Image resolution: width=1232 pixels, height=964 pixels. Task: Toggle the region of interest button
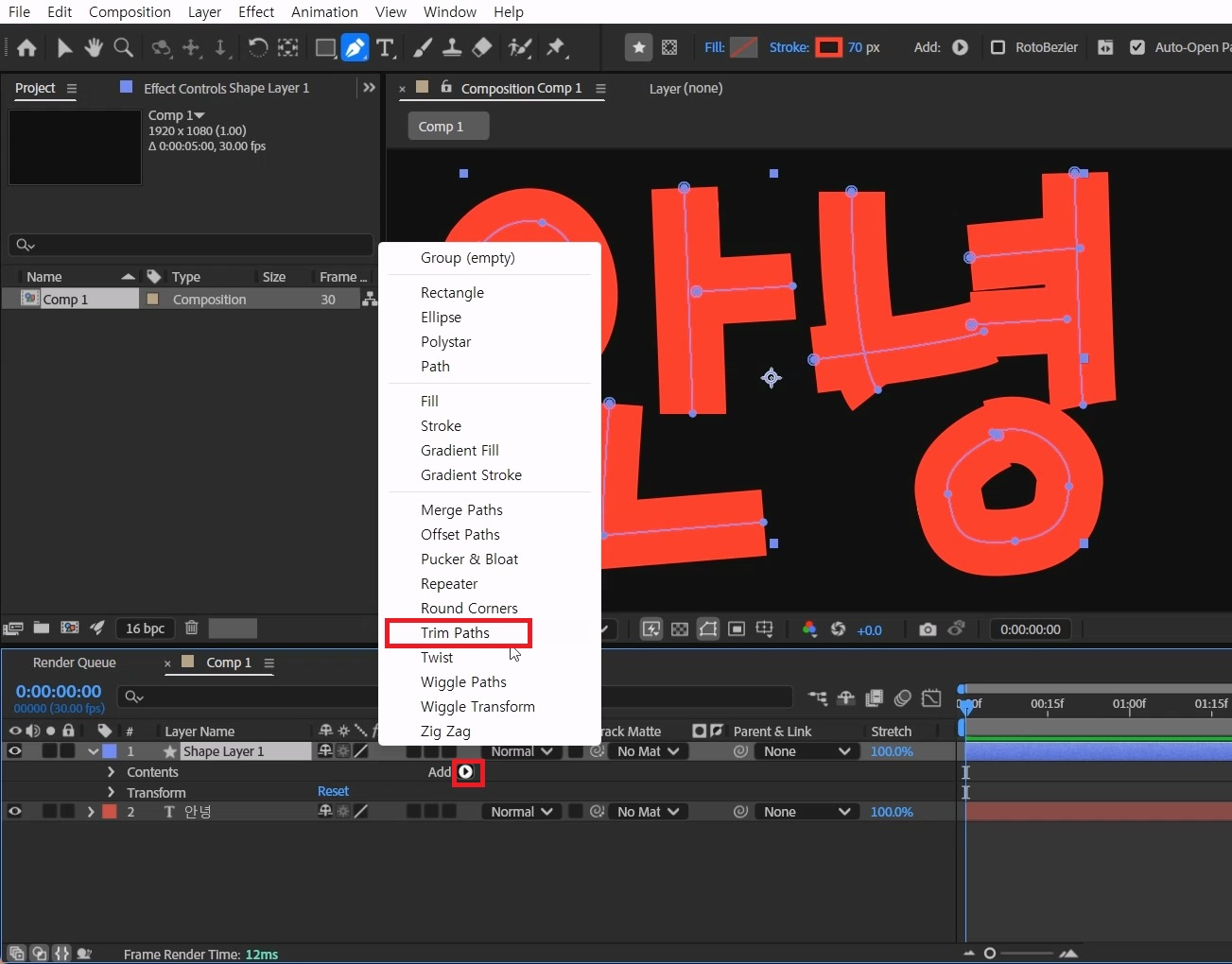pos(737,629)
